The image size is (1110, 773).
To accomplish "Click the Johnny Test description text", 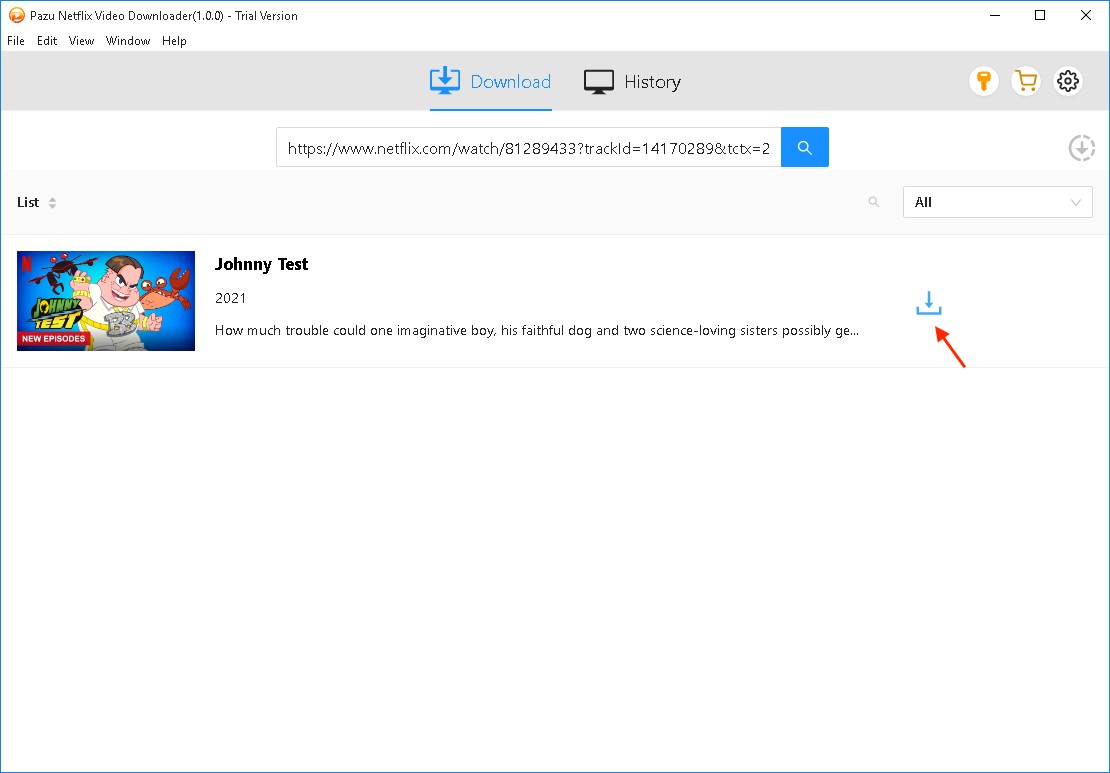I will pos(537,331).
